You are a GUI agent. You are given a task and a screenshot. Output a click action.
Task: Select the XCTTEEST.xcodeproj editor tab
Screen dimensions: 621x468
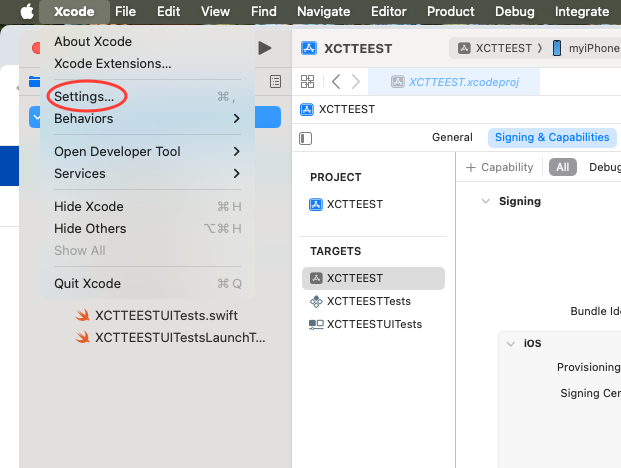click(x=454, y=82)
